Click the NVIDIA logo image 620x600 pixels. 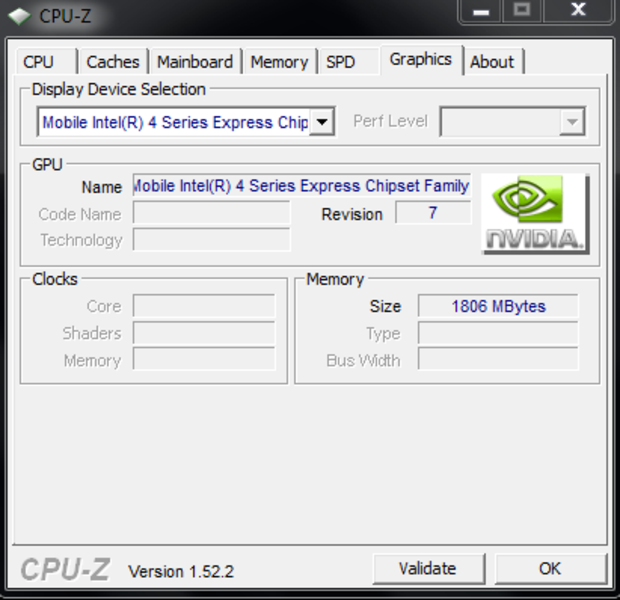[x=535, y=214]
